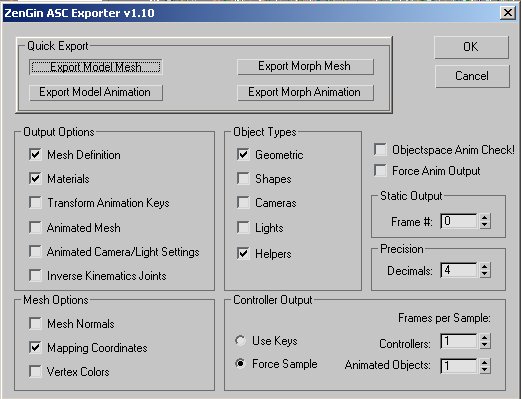
Task: Confirm with the OK button
Action: pyautogui.click(x=471, y=47)
